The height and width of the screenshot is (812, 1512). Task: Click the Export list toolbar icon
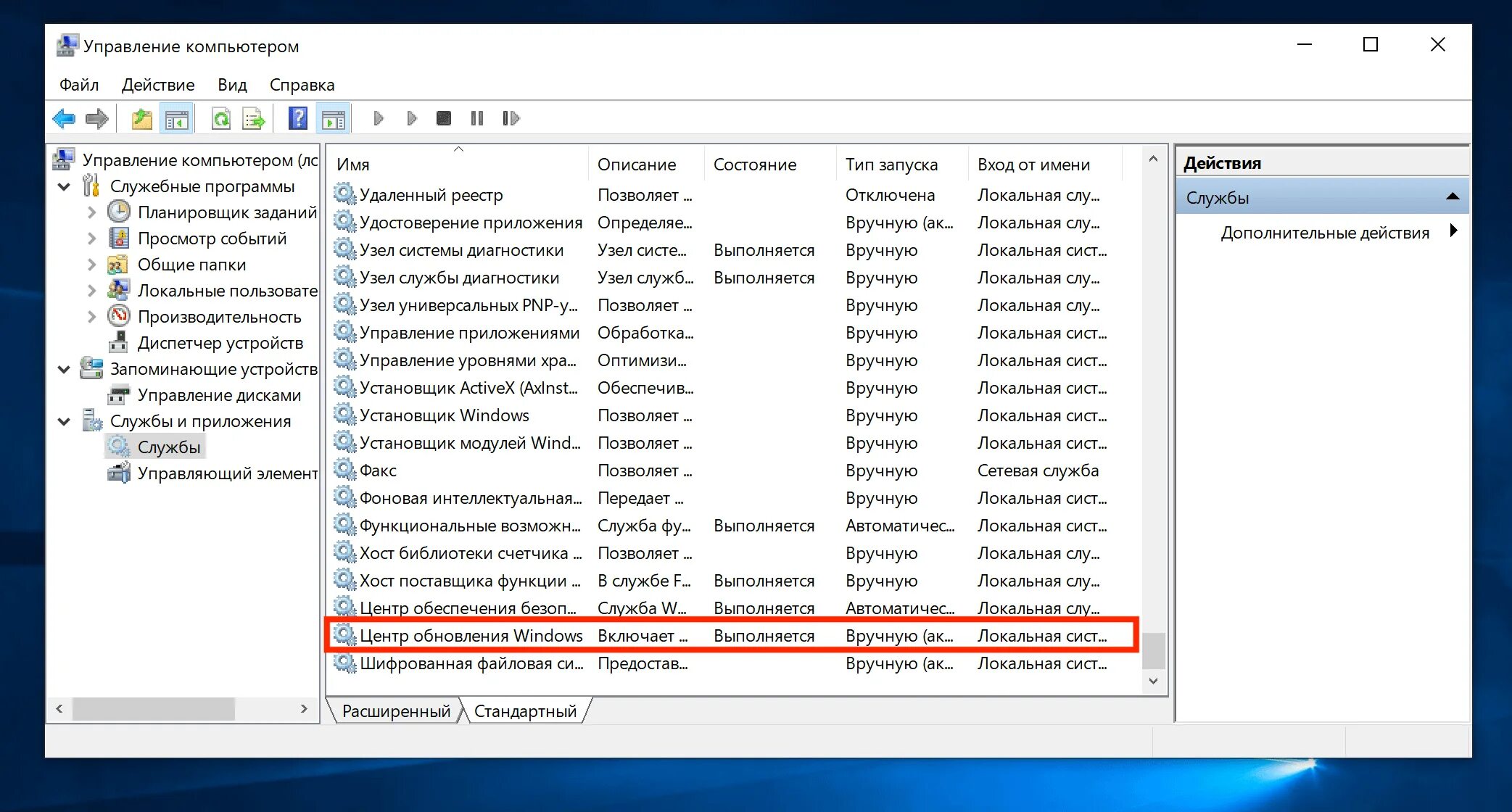(253, 118)
